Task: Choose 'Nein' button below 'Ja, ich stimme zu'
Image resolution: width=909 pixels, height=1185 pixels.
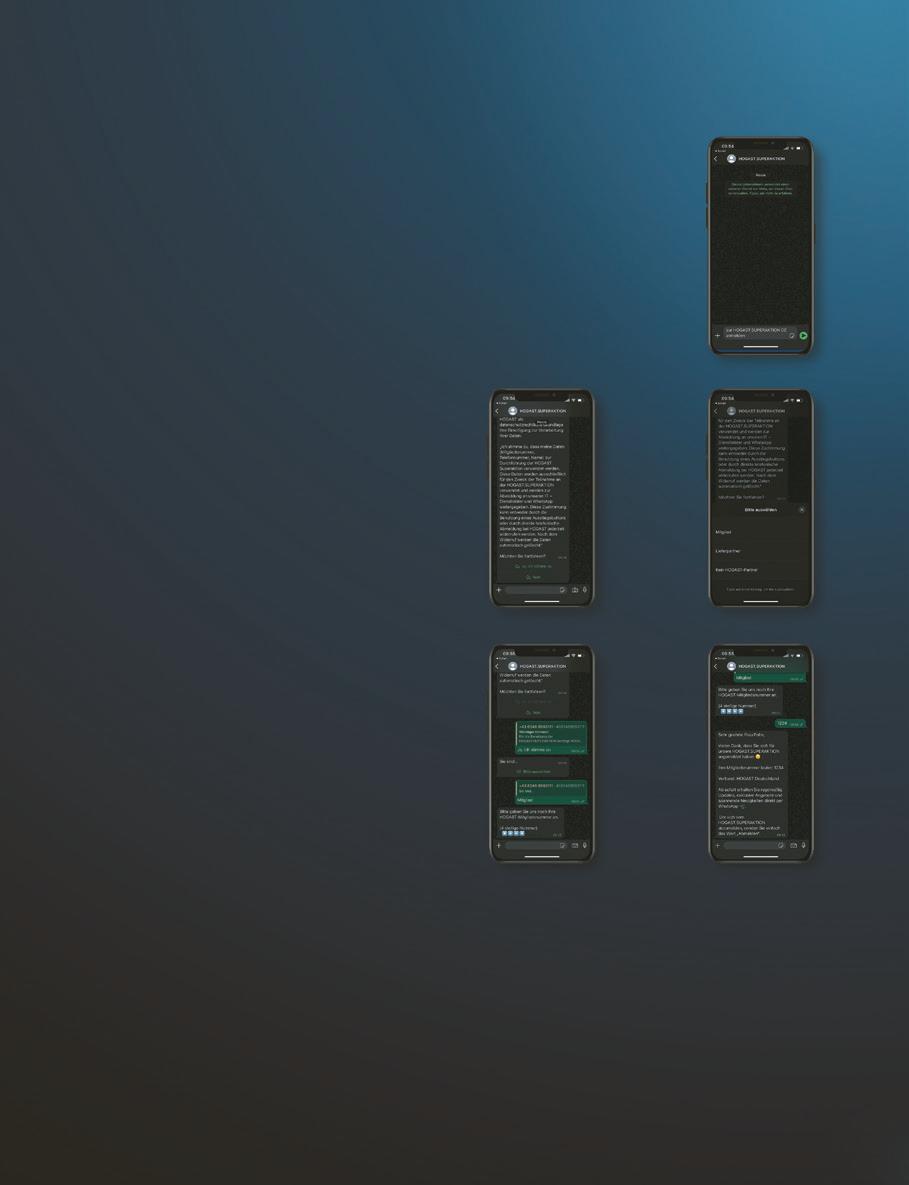Action: coord(533,577)
